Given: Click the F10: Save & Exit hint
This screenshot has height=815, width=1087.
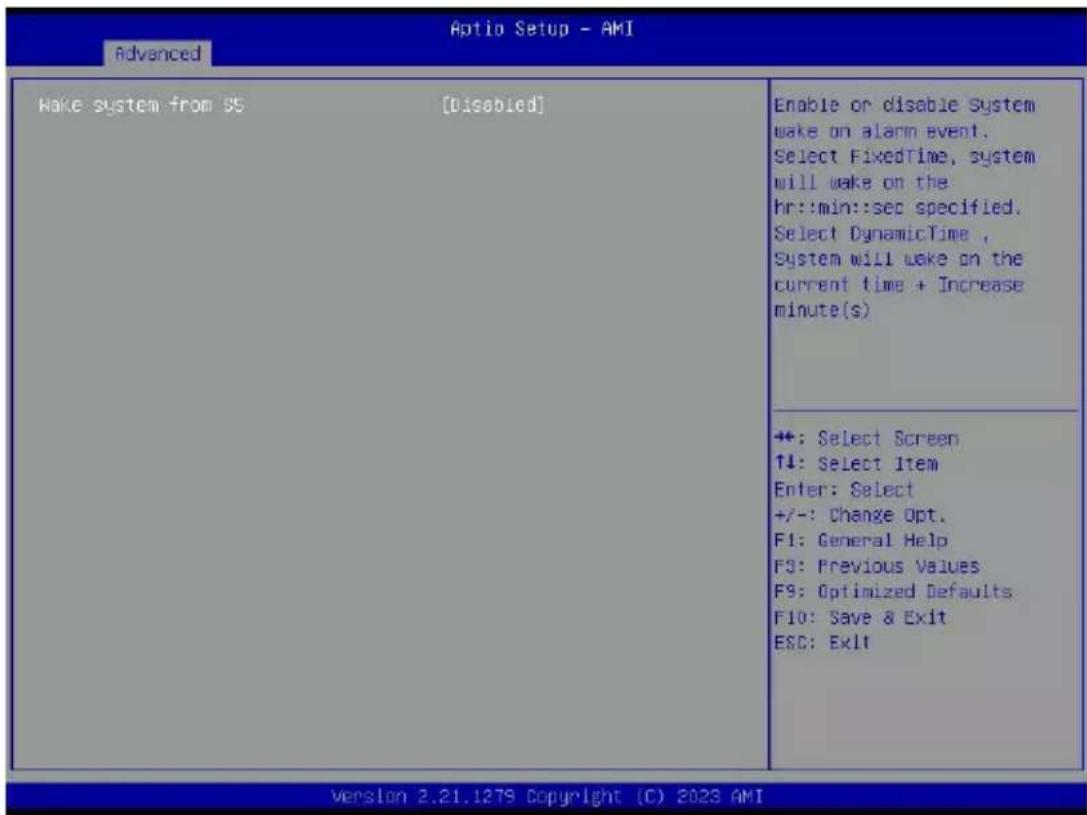Looking at the screenshot, I should pyautogui.click(x=860, y=617).
